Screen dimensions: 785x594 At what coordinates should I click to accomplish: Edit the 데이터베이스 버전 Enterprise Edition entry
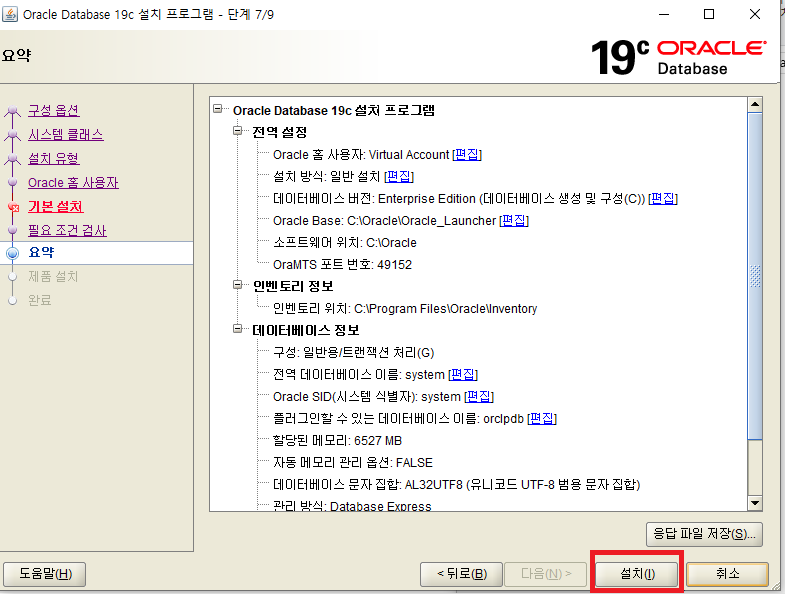(x=663, y=199)
